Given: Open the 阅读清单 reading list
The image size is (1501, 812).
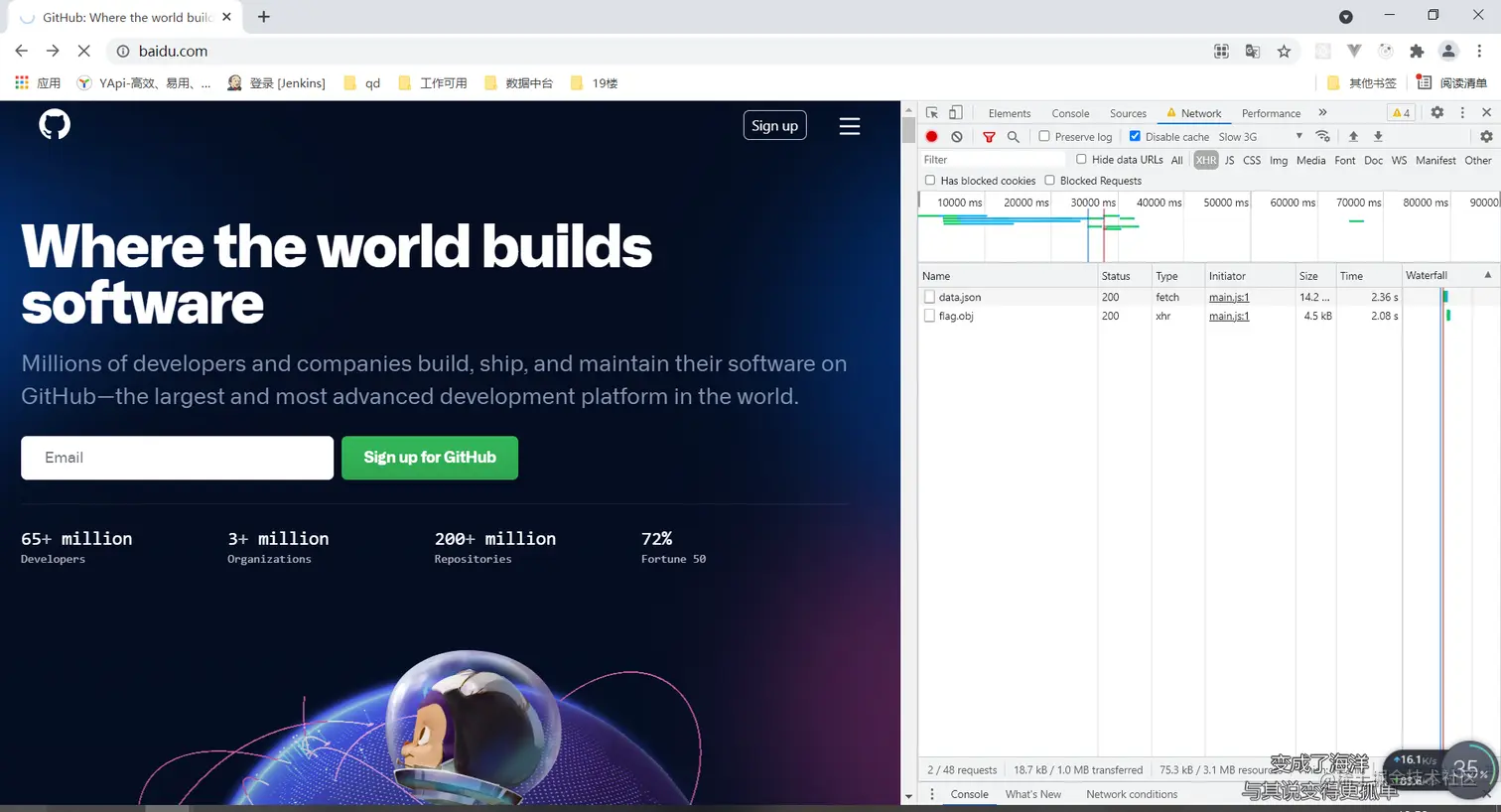Looking at the screenshot, I should (1451, 83).
